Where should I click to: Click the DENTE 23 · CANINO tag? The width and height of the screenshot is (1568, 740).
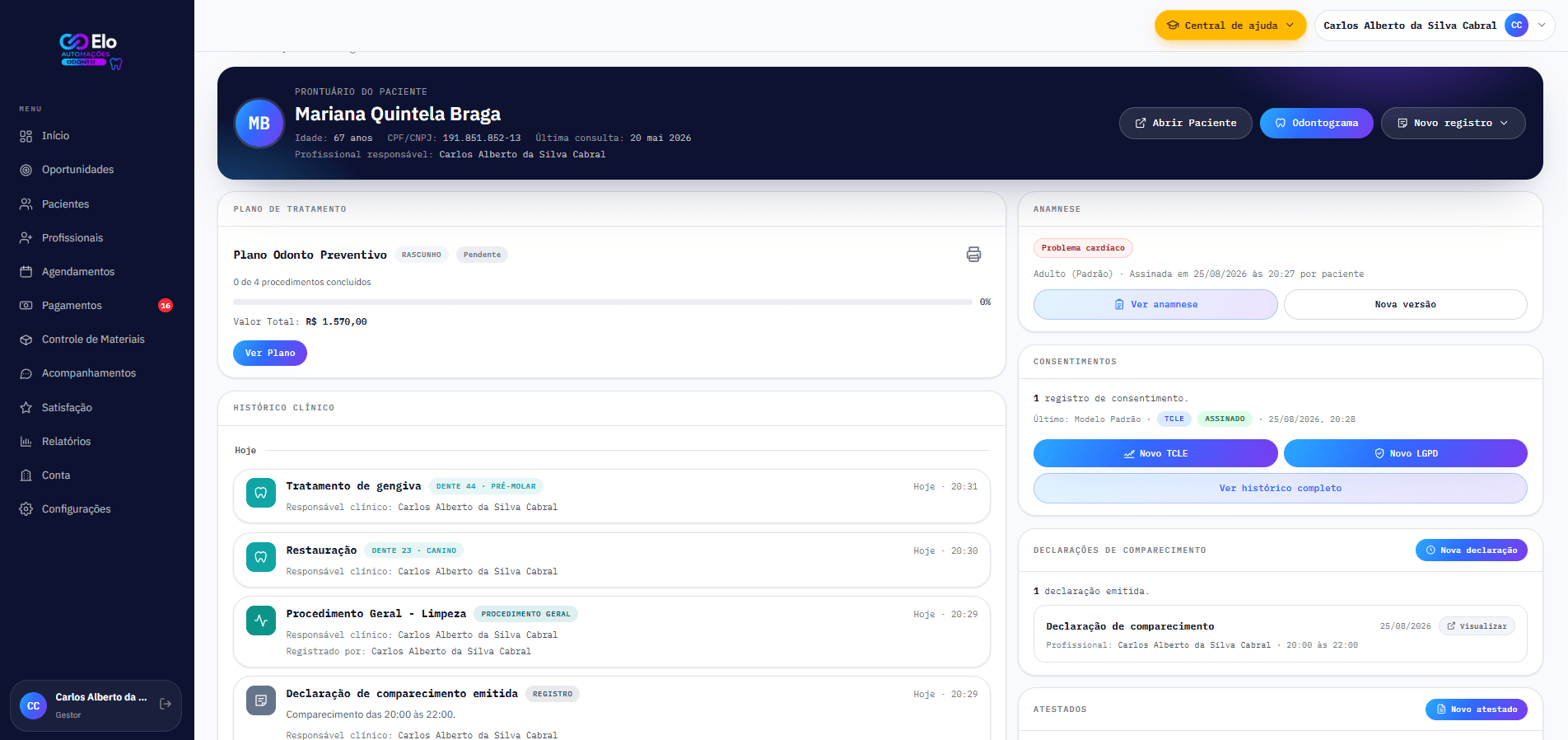pos(413,550)
